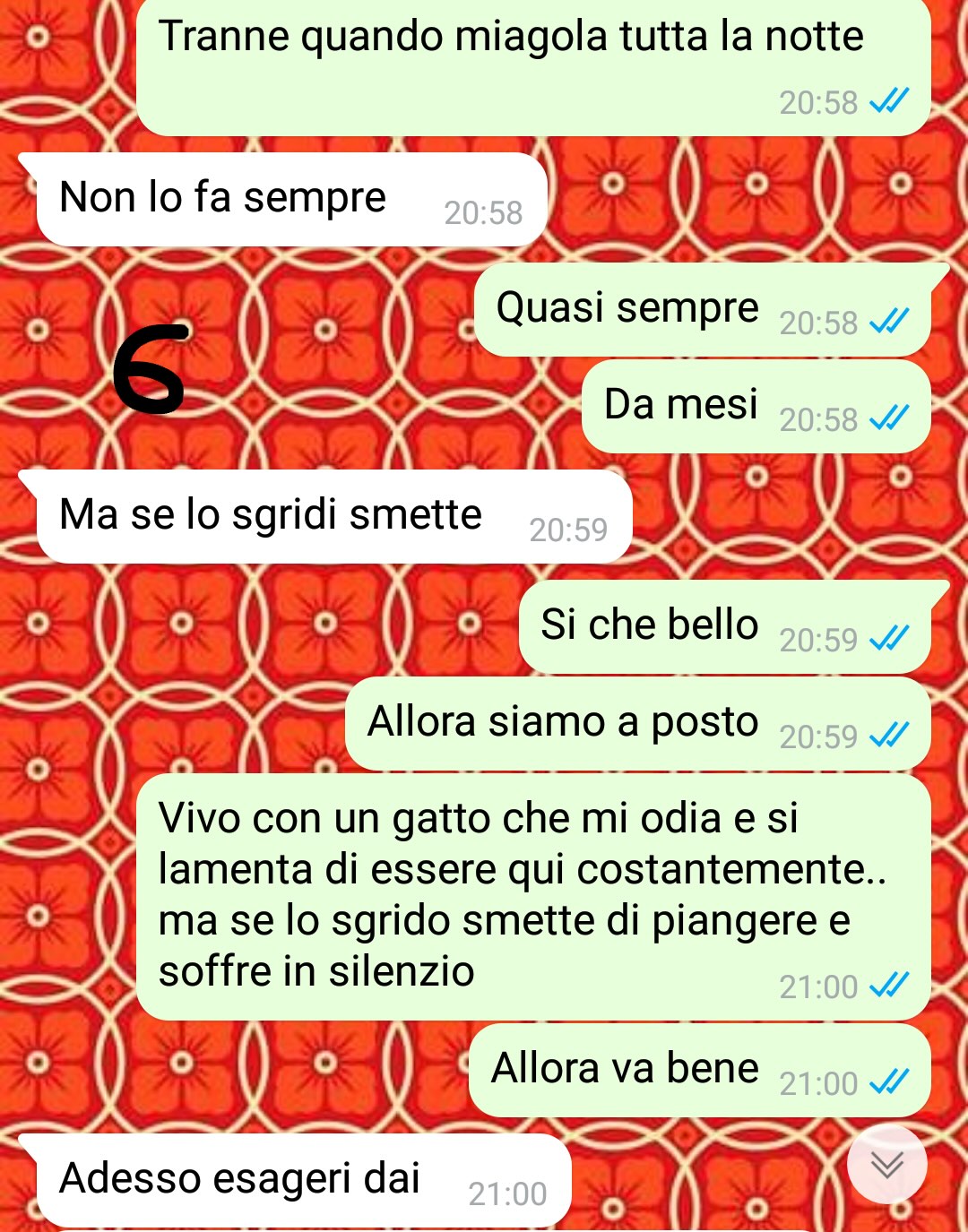Select the 'Ma se lo sgridi smette' bubble
The image size is (968, 1232).
pos(333,516)
